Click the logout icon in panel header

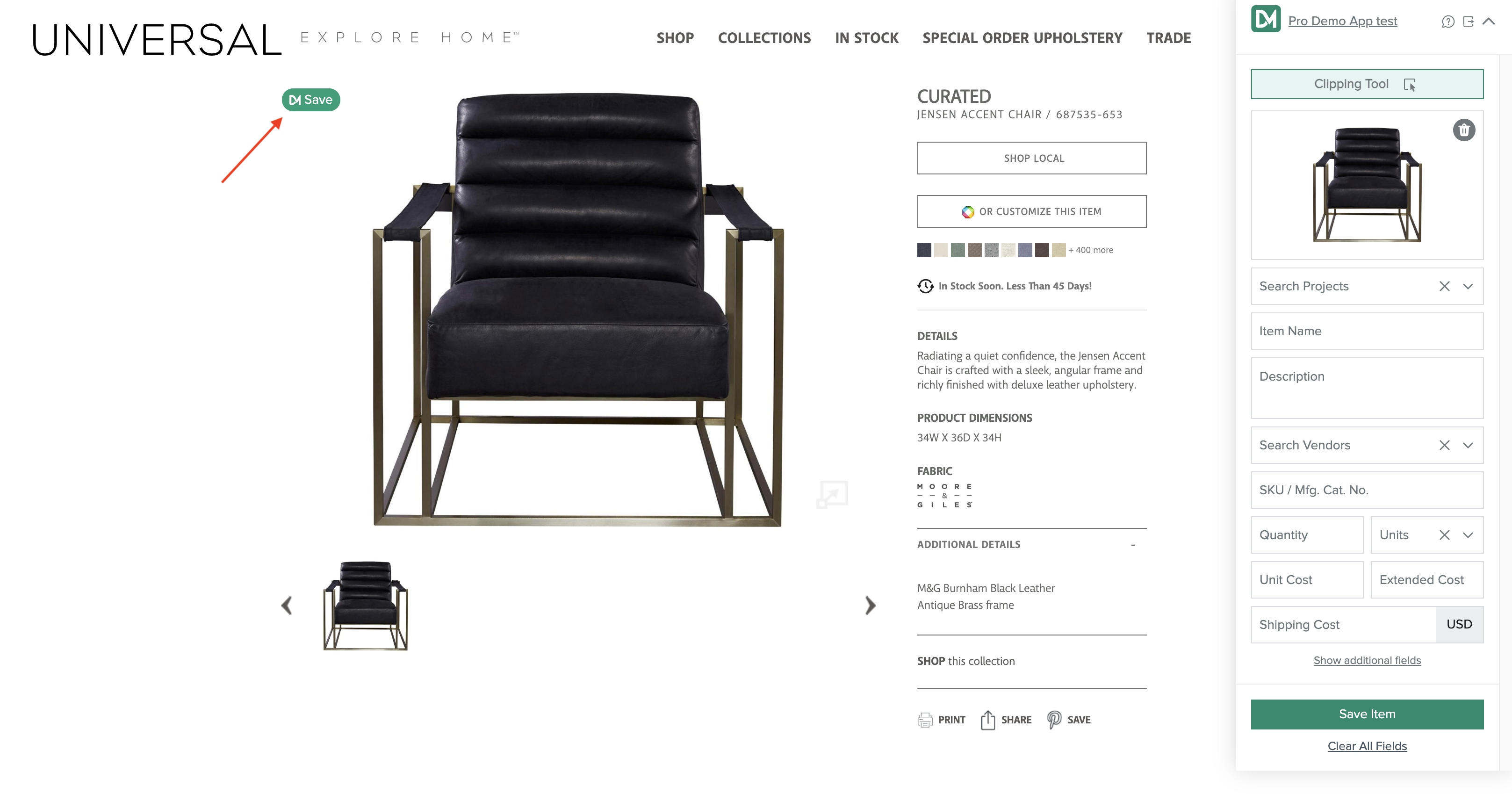1469,22
